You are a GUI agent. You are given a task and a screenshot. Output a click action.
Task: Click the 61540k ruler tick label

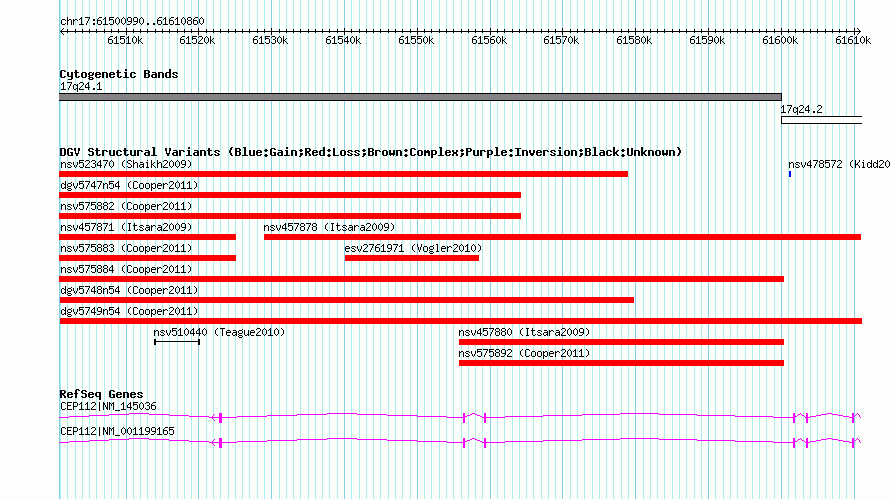(x=343, y=40)
